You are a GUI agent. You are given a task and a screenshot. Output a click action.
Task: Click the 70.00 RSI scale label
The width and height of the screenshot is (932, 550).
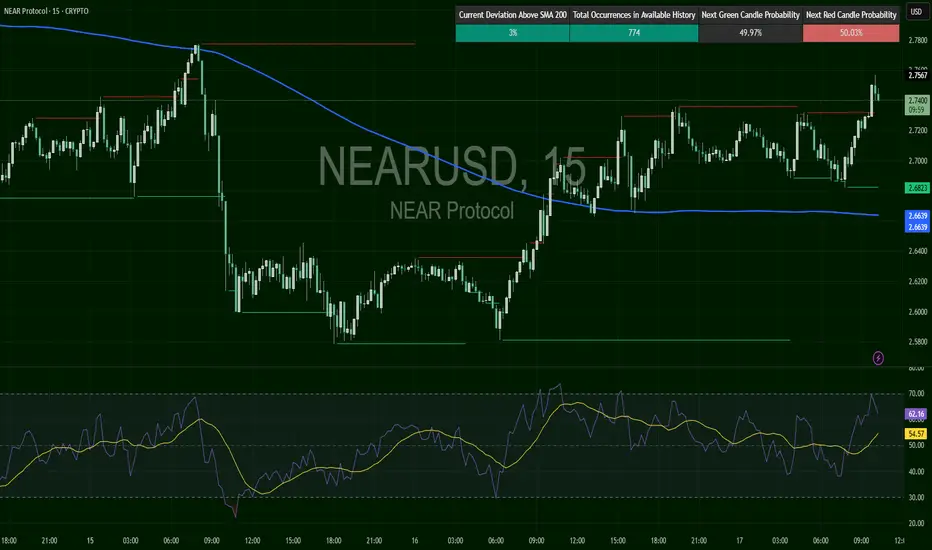click(916, 394)
